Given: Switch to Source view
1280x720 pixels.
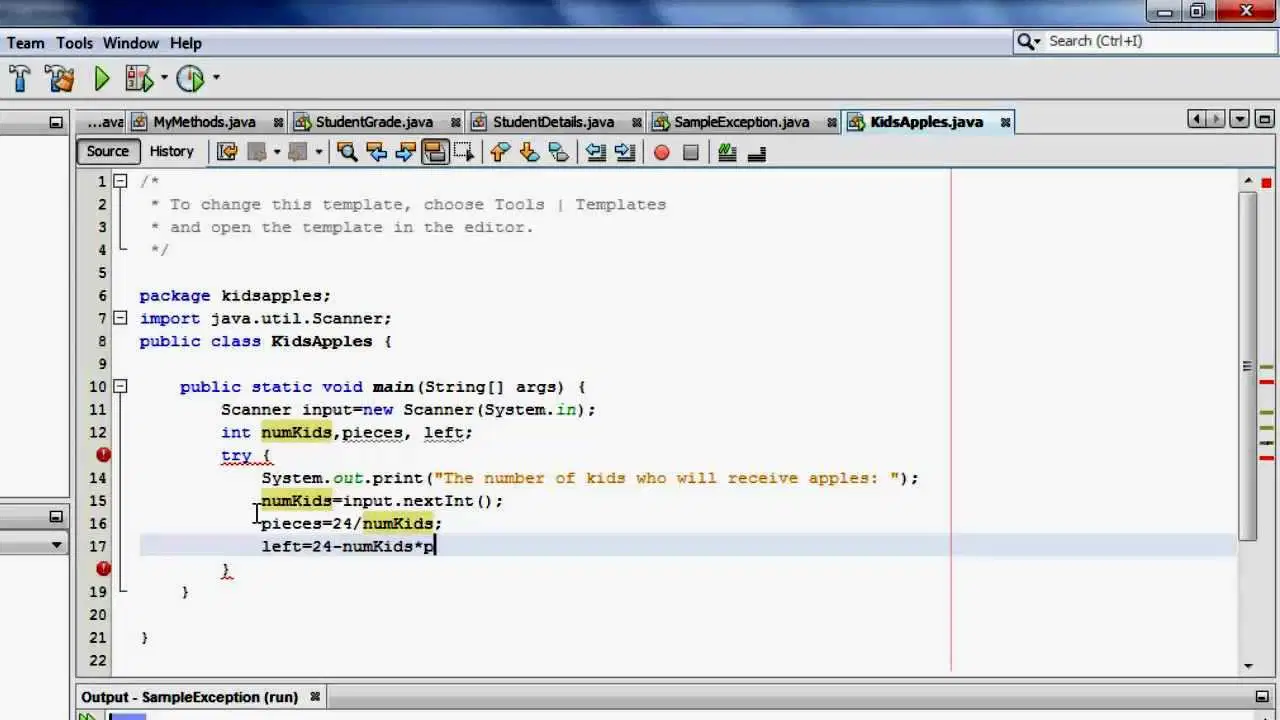Looking at the screenshot, I should (x=108, y=151).
